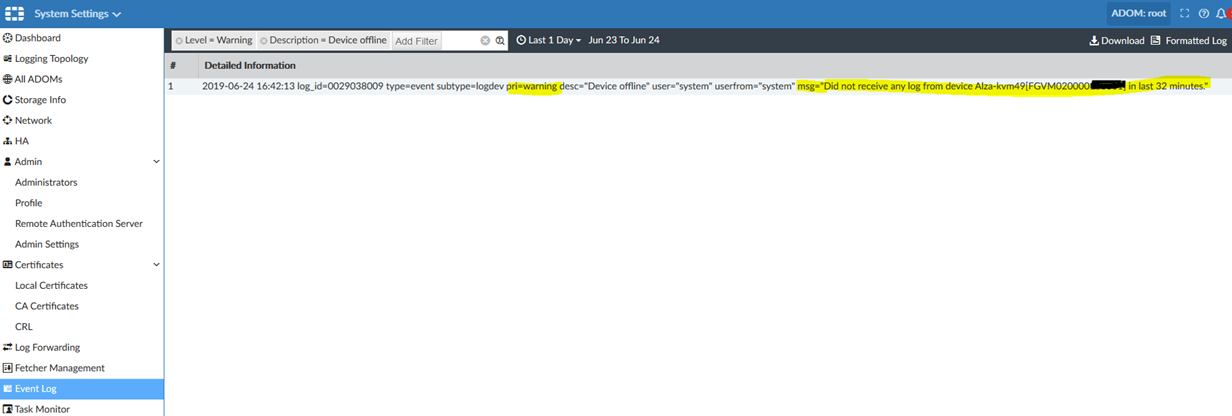1232x416 pixels.
Task: Click the ADOM: root button
Action: (1139, 14)
